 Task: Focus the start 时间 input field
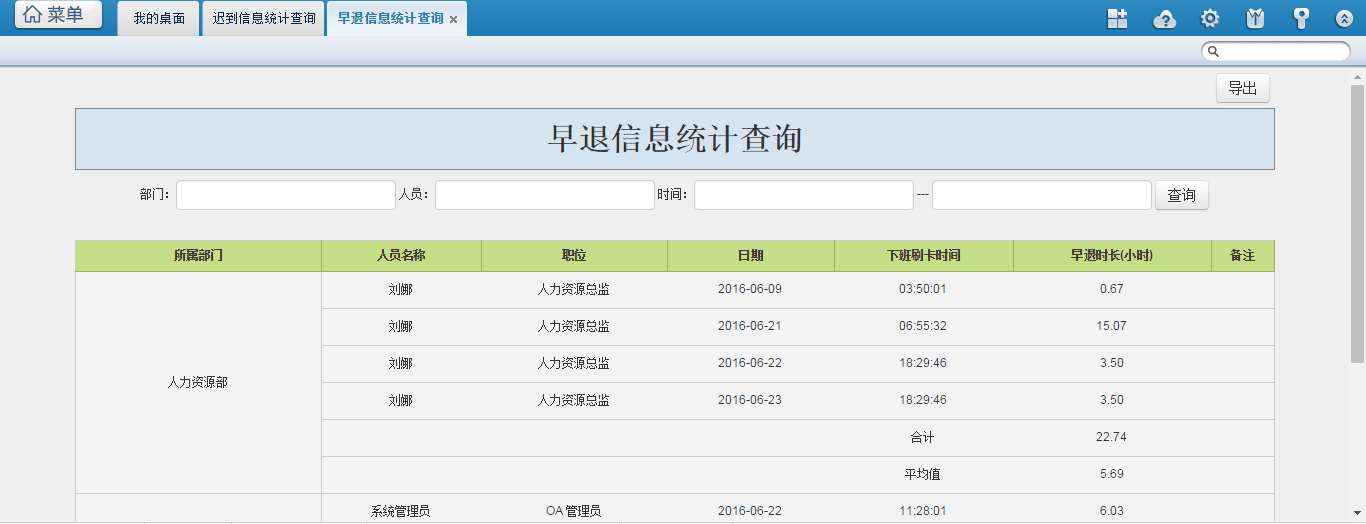[x=804, y=195]
